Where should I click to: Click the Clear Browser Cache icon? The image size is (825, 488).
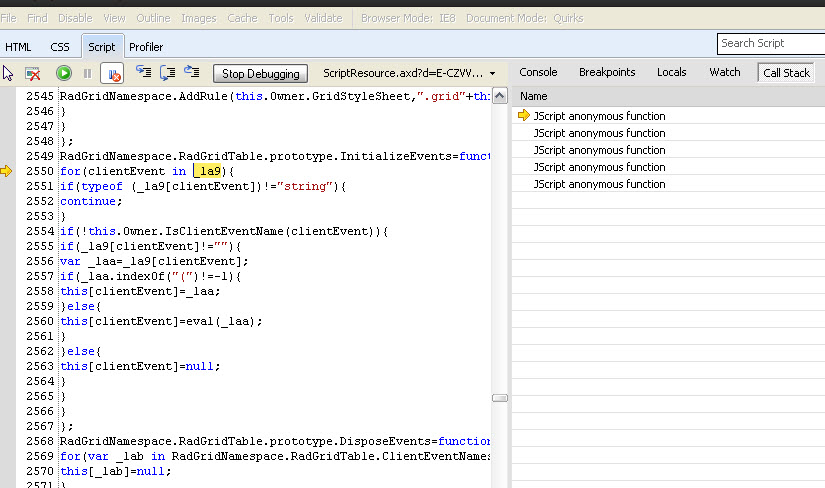coord(33,73)
